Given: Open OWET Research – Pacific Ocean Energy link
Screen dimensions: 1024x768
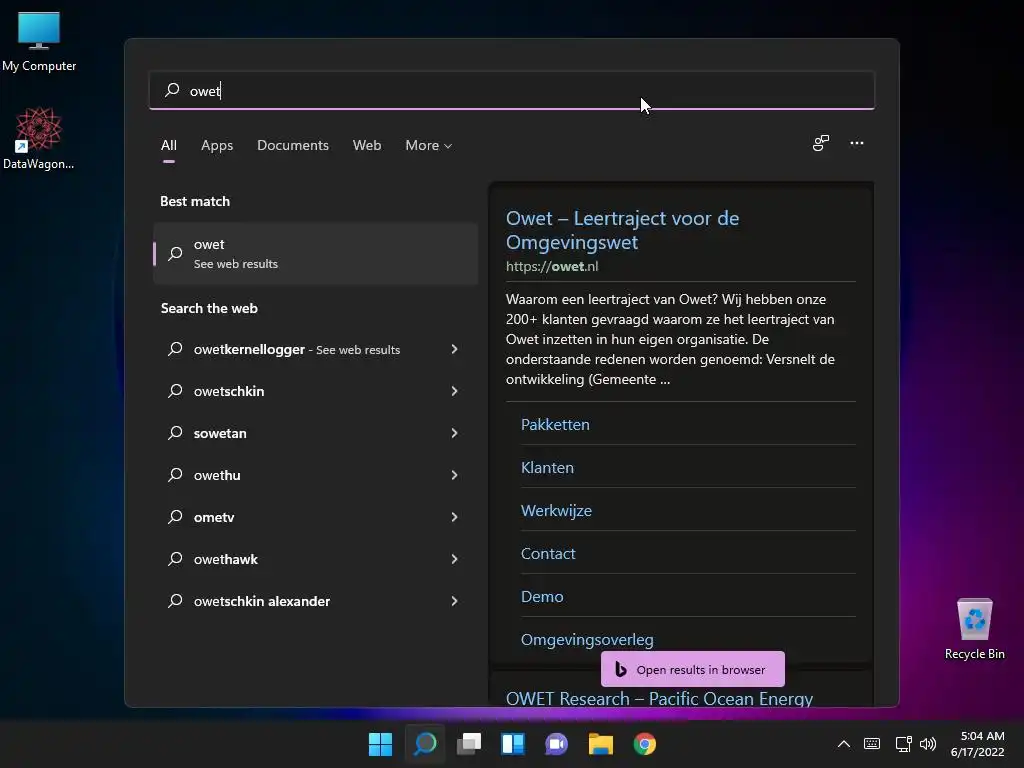Looking at the screenshot, I should 659,698.
